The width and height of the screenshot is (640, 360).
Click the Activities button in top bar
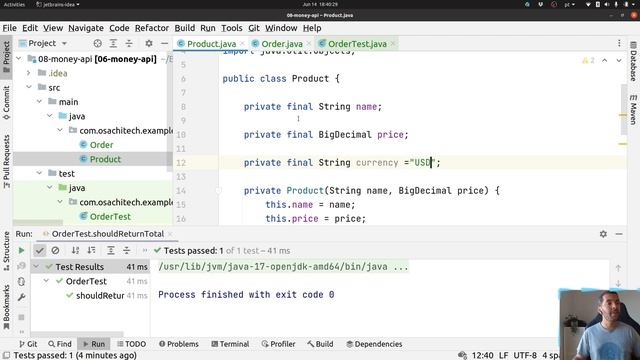pyautogui.click(x=14, y=4)
